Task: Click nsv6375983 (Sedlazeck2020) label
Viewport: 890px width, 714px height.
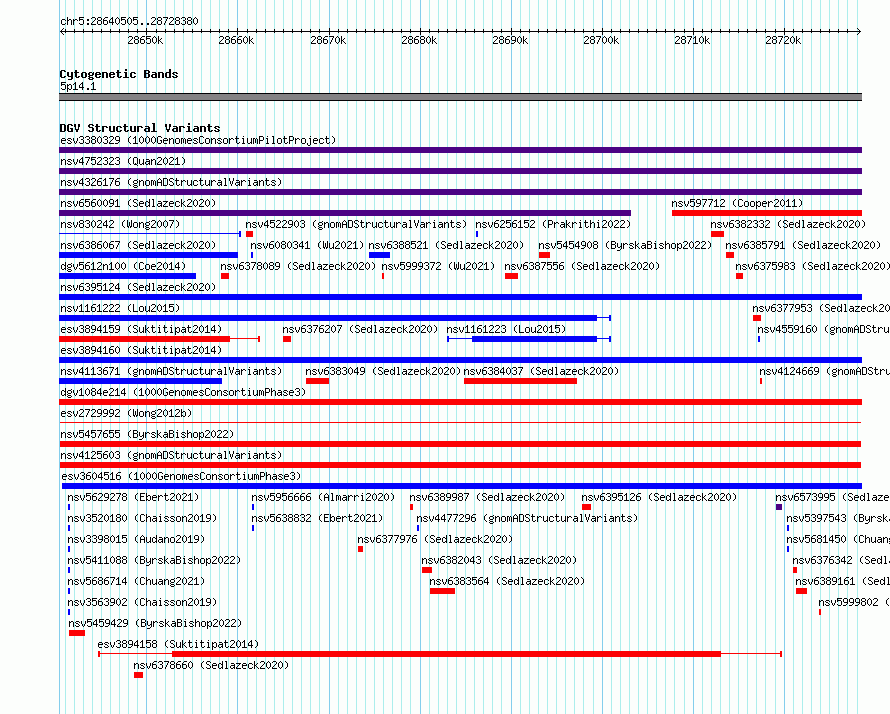Action: (x=812, y=266)
